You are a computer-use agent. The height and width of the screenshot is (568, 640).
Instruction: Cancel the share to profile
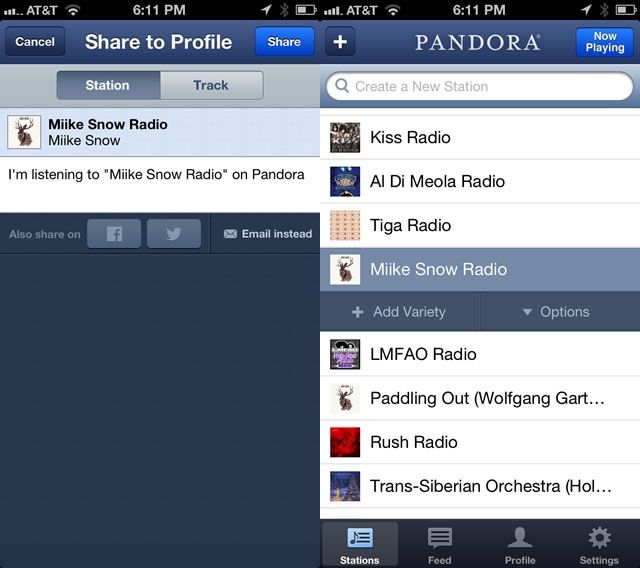[x=35, y=42]
